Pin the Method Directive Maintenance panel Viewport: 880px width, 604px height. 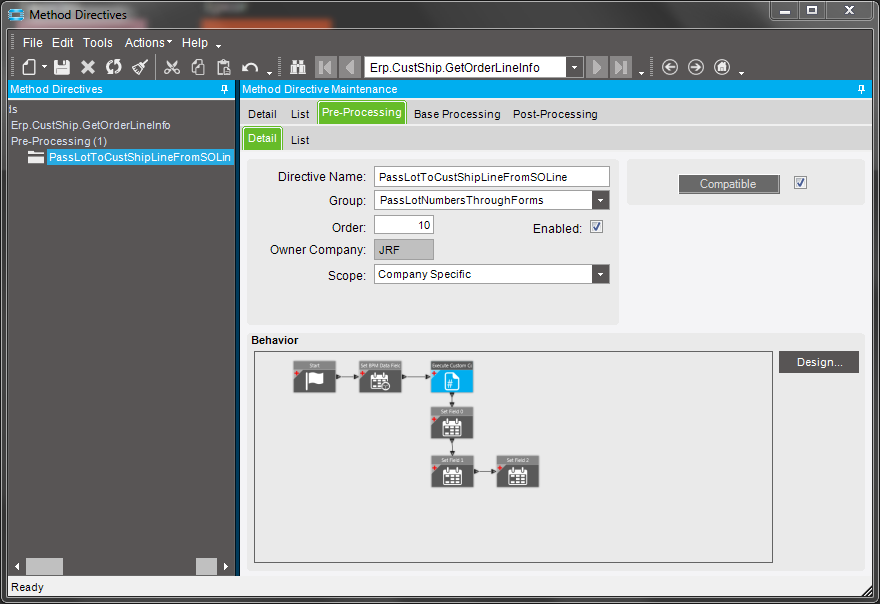pos(861,89)
